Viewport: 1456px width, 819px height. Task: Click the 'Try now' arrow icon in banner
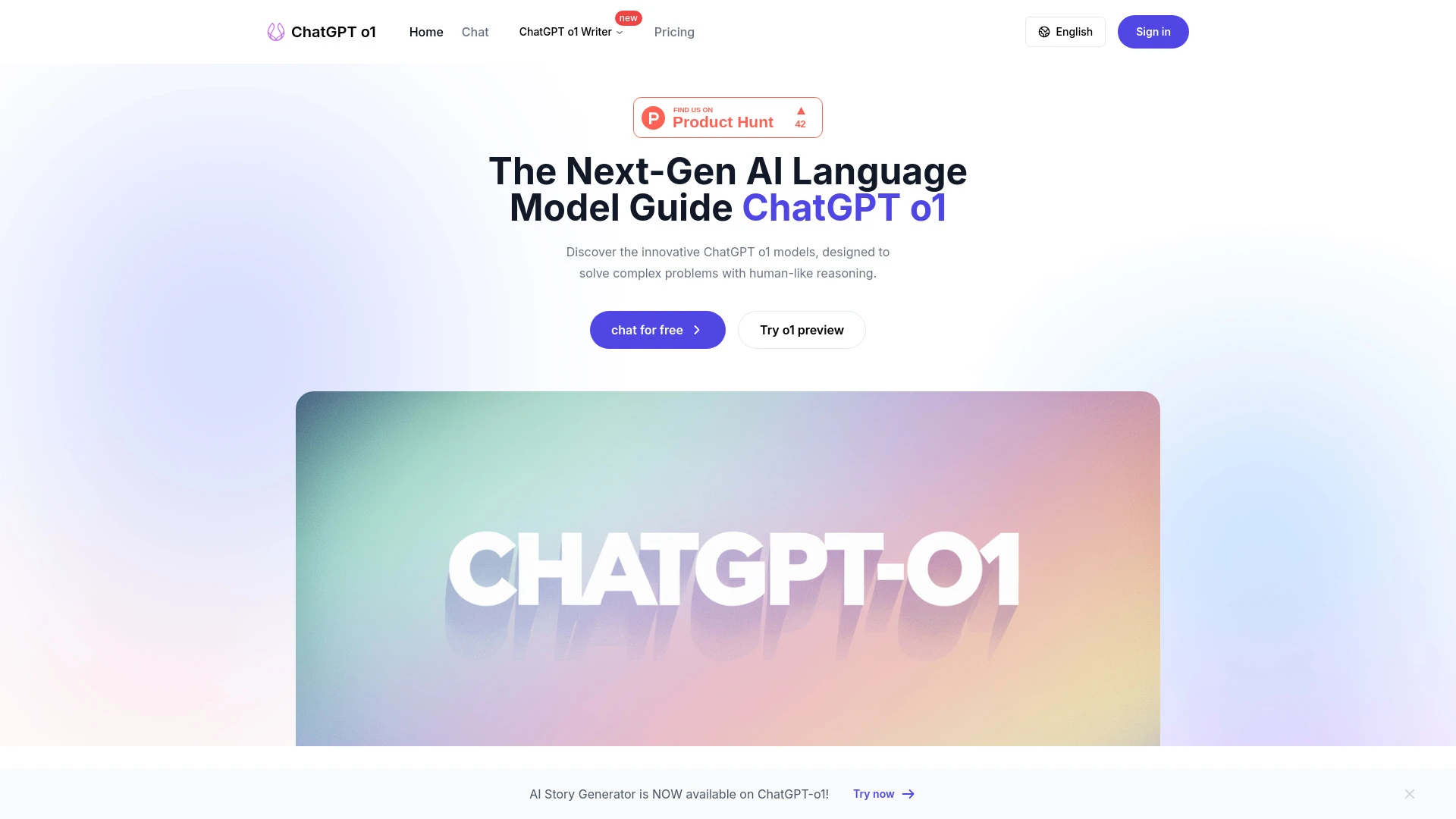pos(908,793)
